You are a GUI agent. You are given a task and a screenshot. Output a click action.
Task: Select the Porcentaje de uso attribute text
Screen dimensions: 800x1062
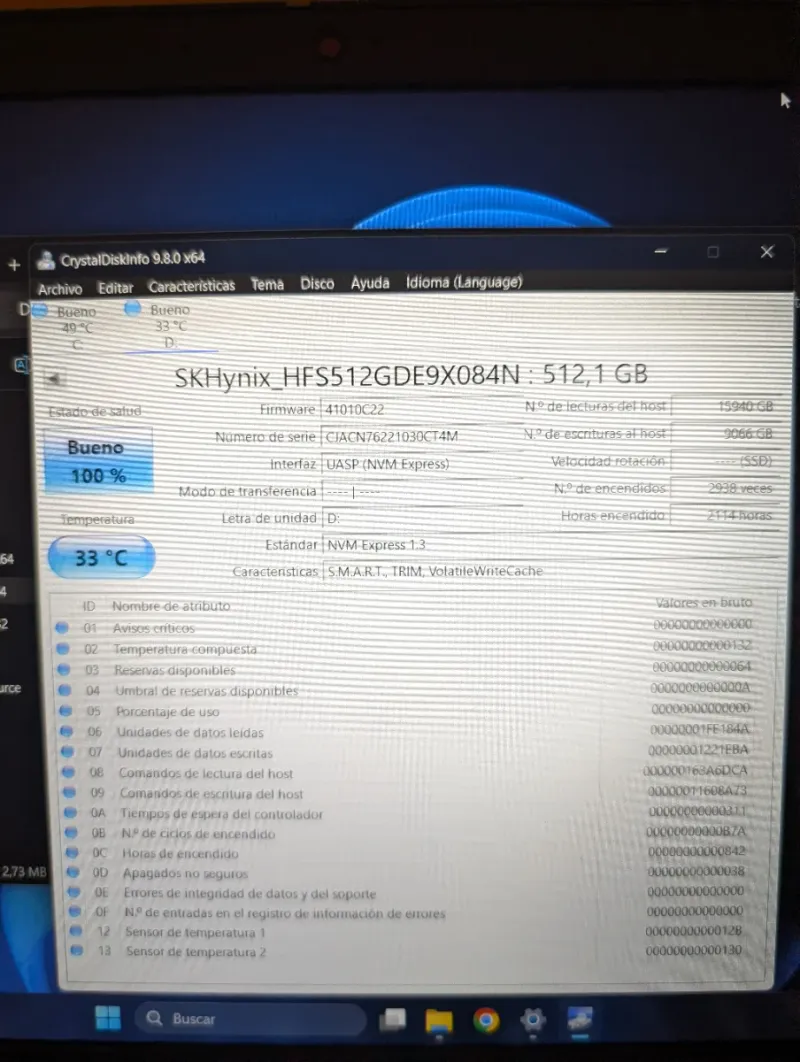167,712
